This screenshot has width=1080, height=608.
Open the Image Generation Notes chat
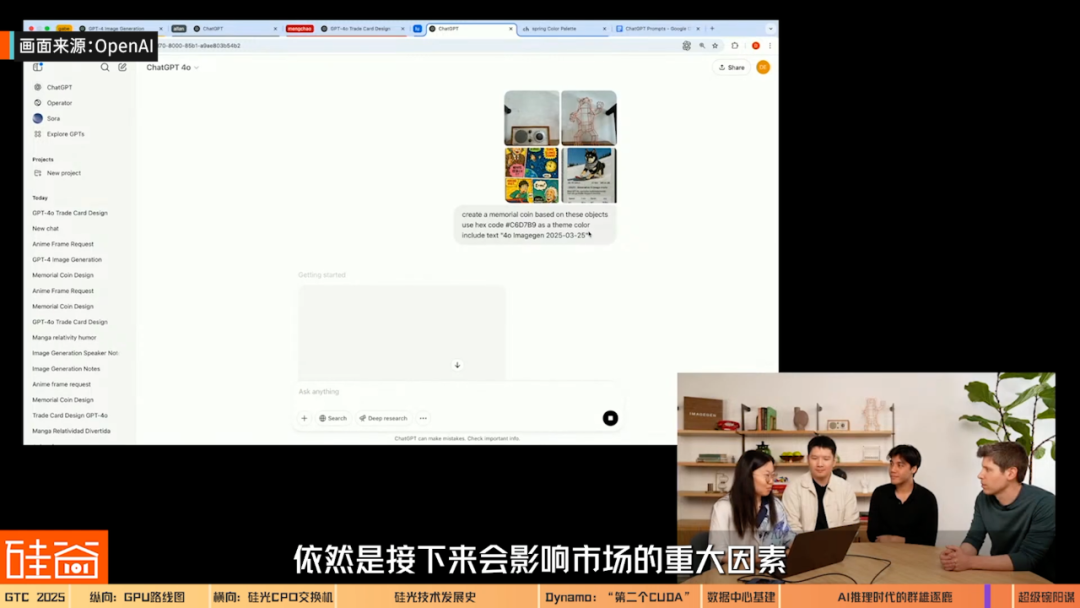point(66,369)
